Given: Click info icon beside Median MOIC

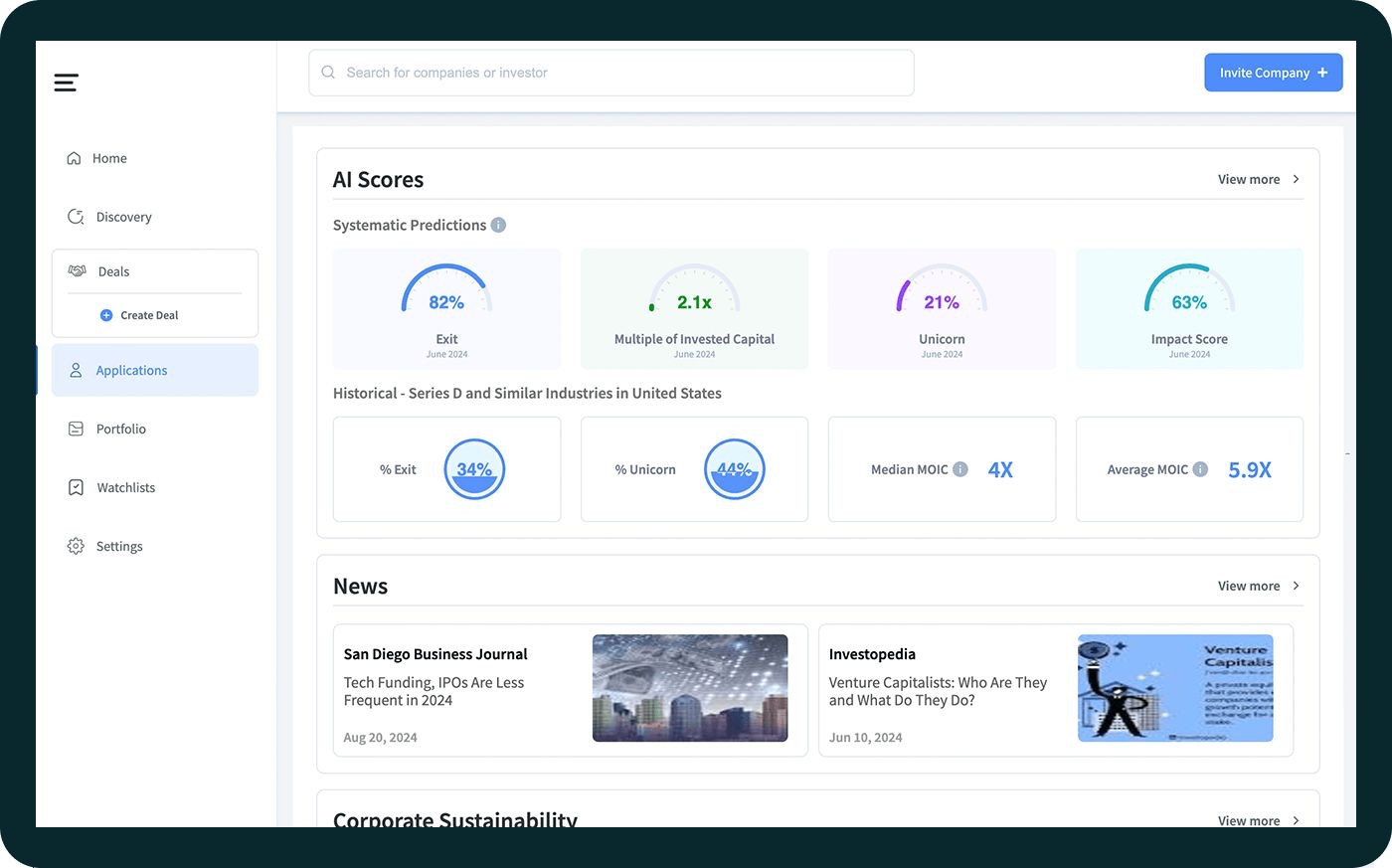Looking at the screenshot, I should pos(960,469).
